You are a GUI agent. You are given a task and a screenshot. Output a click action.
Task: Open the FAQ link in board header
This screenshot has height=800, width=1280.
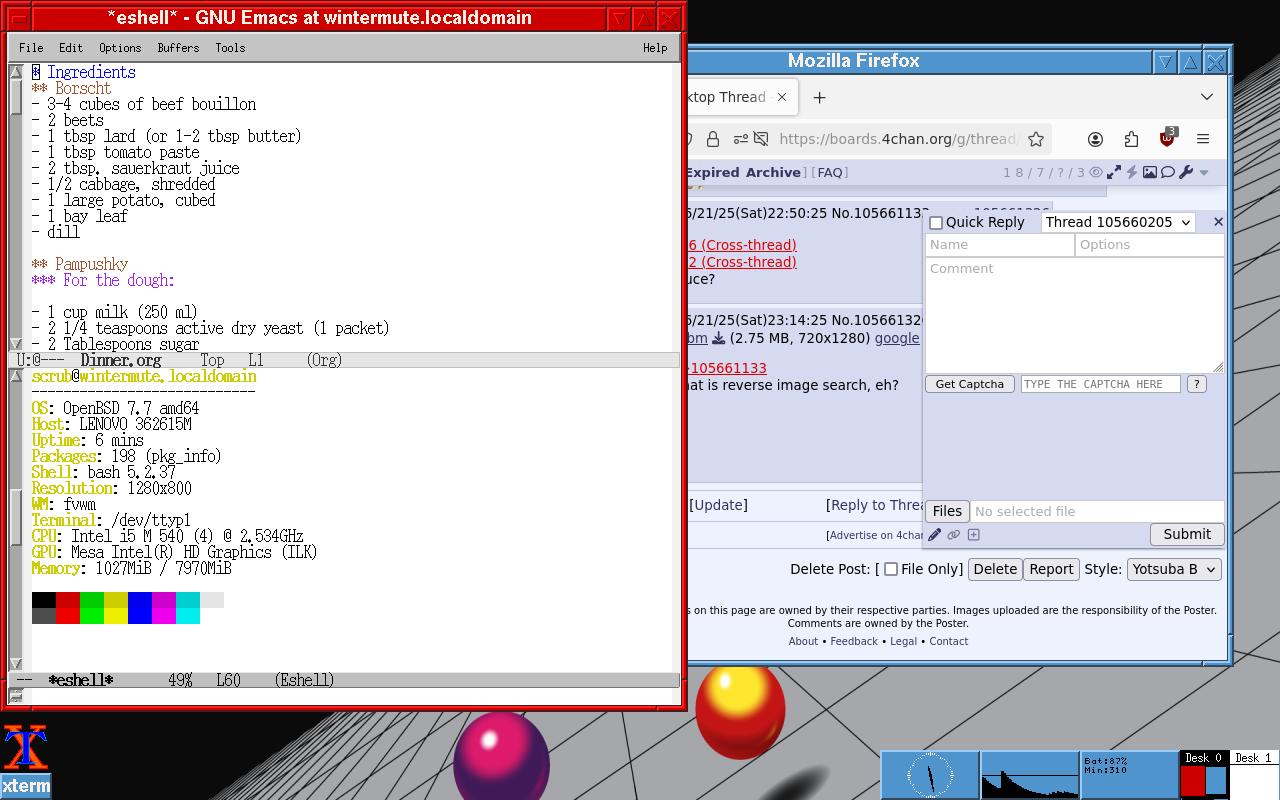click(x=830, y=172)
